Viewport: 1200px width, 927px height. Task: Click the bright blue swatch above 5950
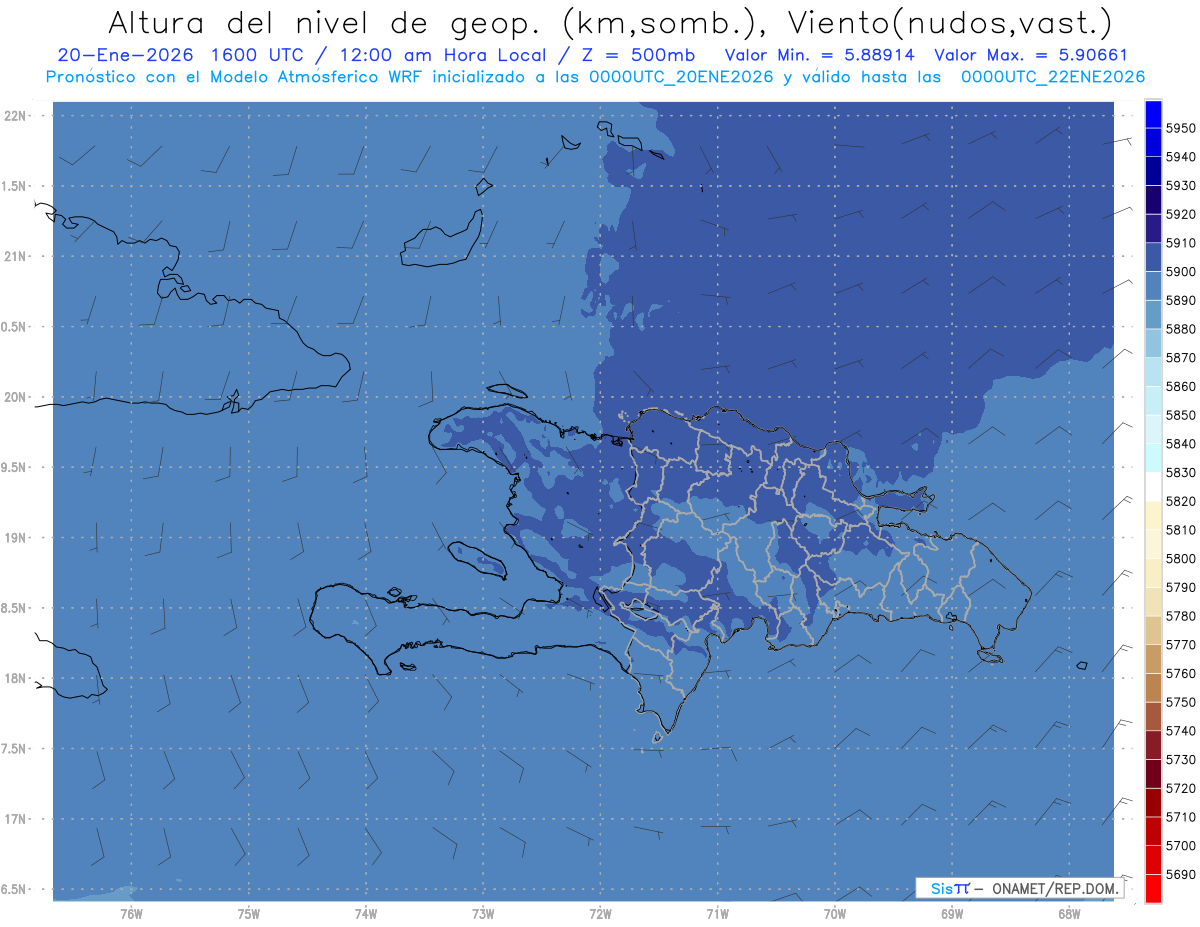pyautogui.click(x=1153, y=114)
